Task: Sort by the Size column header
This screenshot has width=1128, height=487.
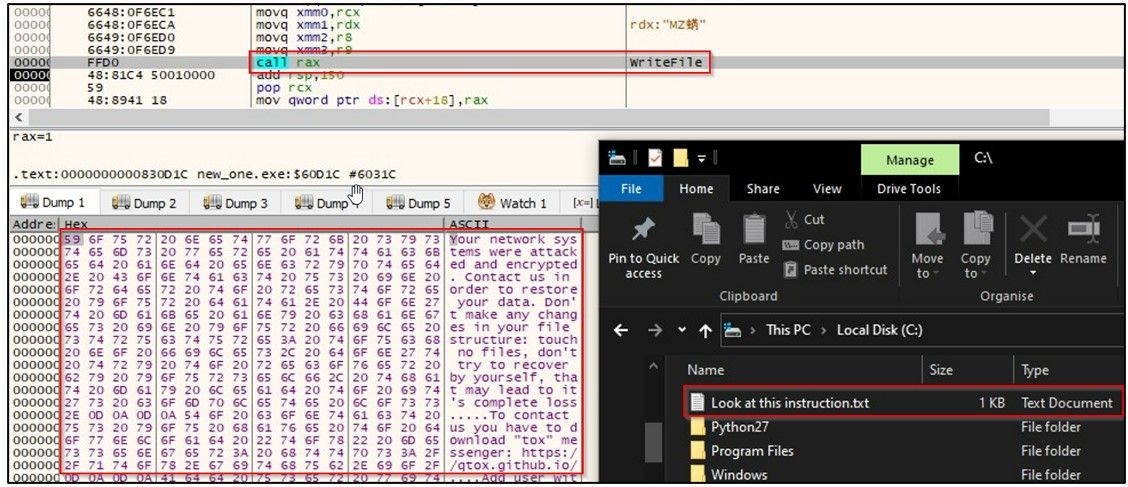Action: 940,370
